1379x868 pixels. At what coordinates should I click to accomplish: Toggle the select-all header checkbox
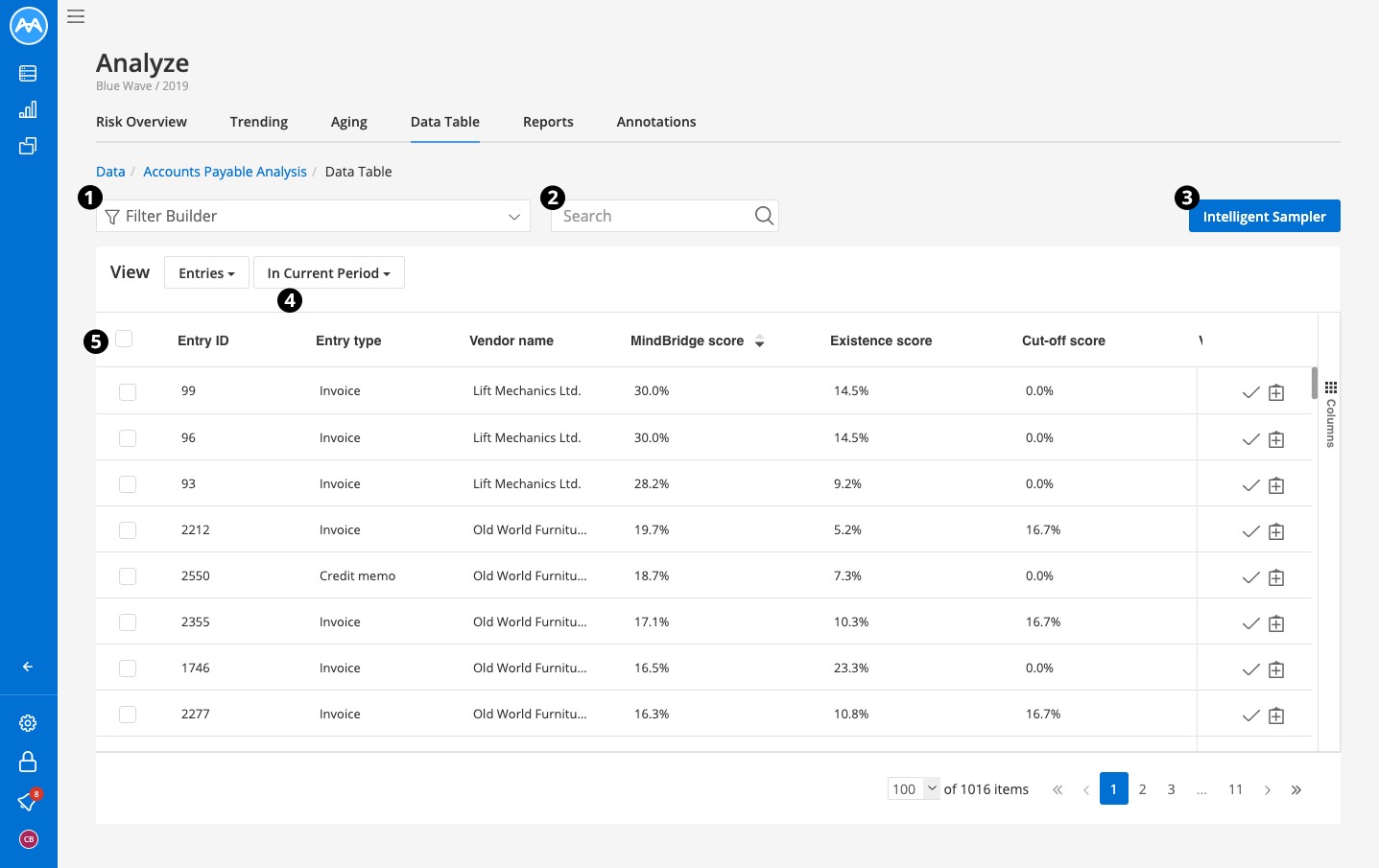click(124, 339)
